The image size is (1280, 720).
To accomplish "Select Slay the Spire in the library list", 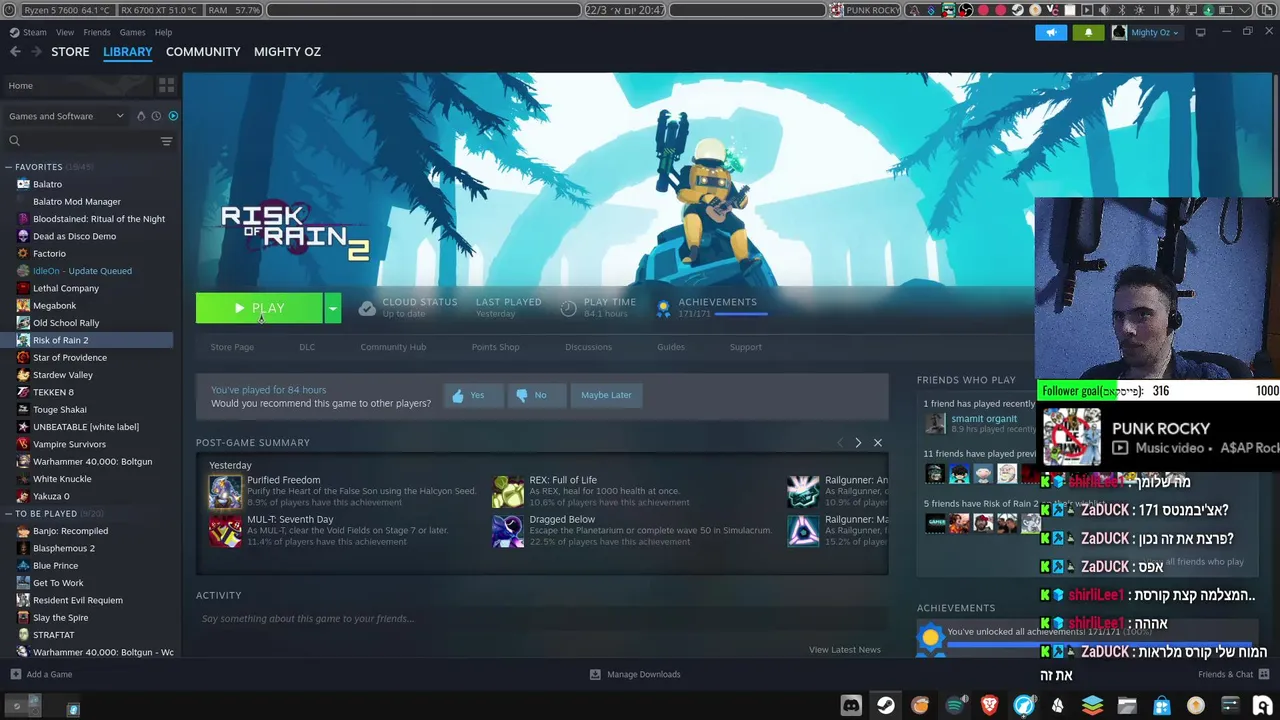I will (x=60, y=617).
